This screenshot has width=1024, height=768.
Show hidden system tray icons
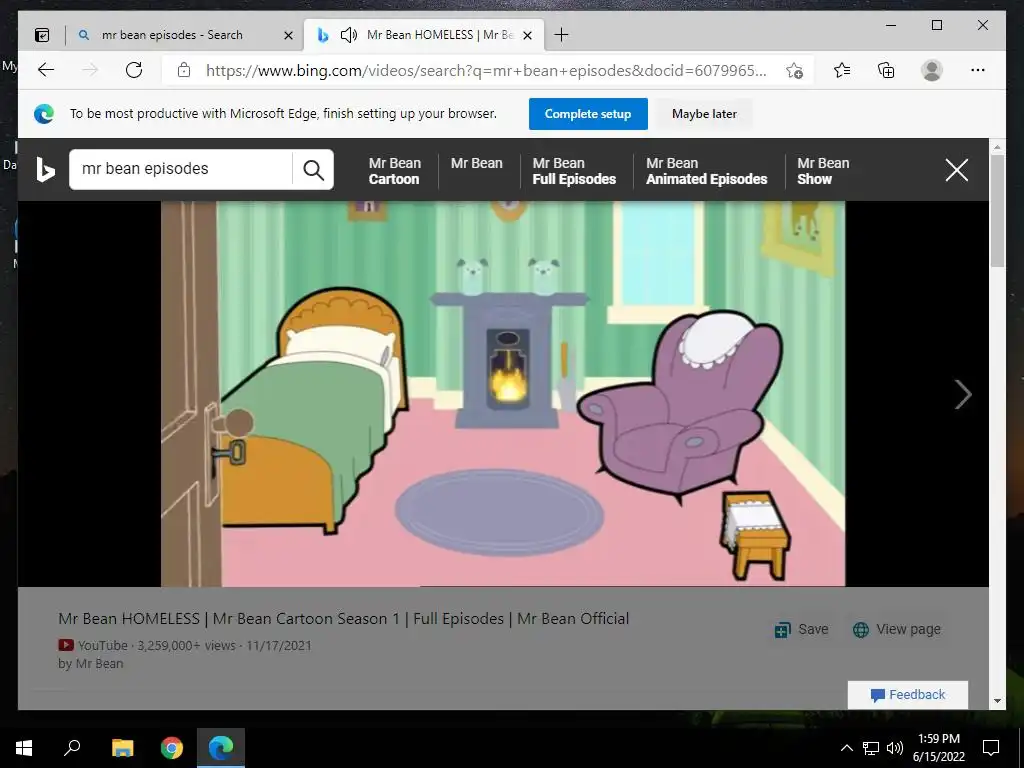[846, 748]
